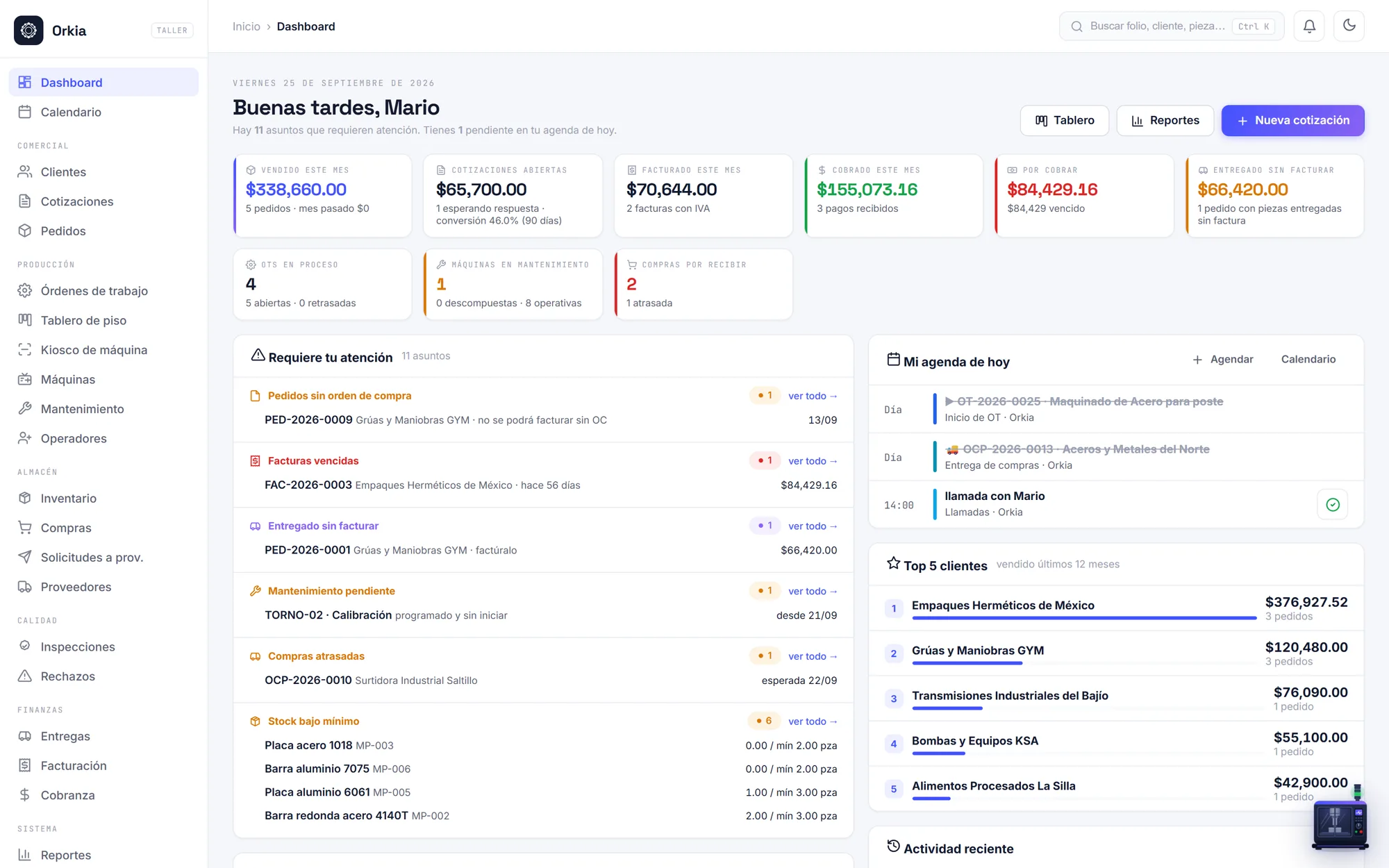Click the Órdenes de trabajo gear icon
Image resolution: width=1389 pixels, height=868 pixels.
click(25, 290)
